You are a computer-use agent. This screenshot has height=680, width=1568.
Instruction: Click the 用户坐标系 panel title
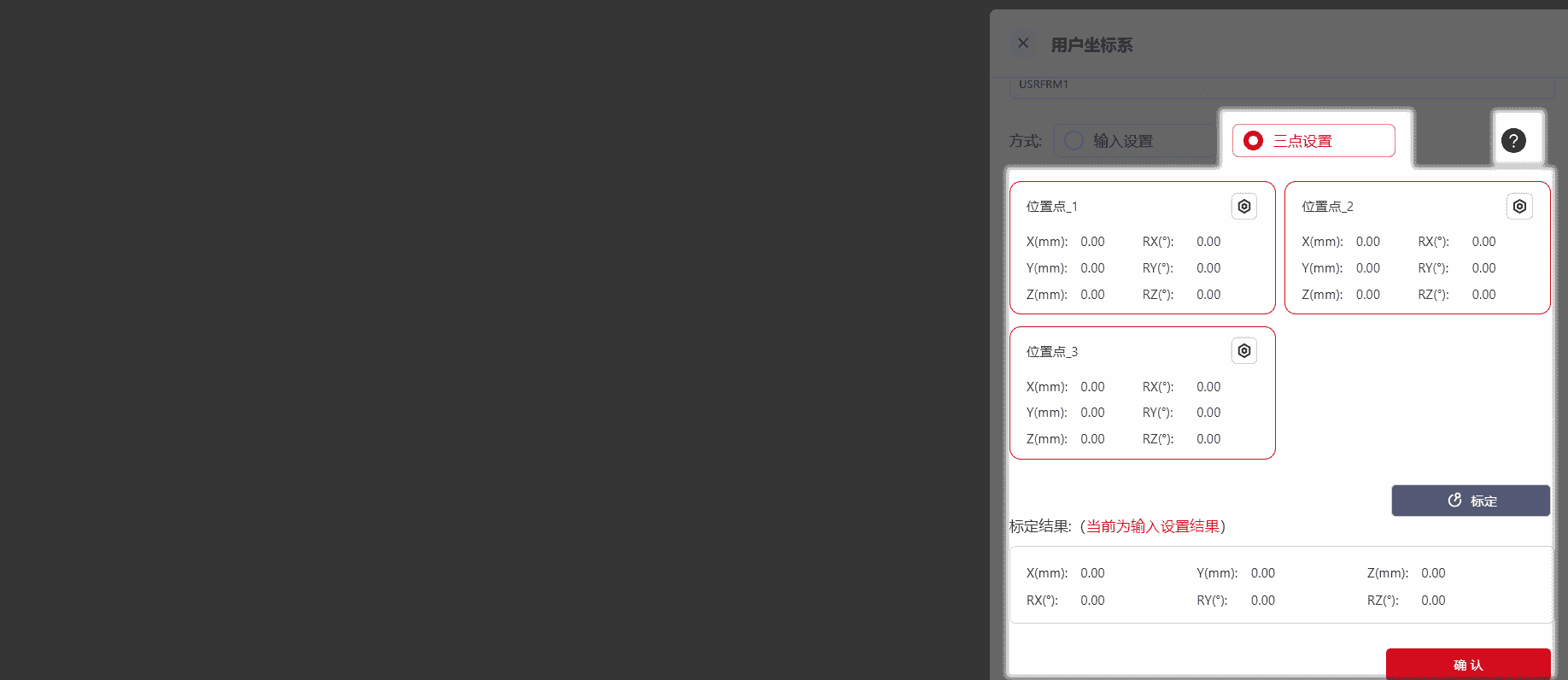click(x=1091, y=45)
